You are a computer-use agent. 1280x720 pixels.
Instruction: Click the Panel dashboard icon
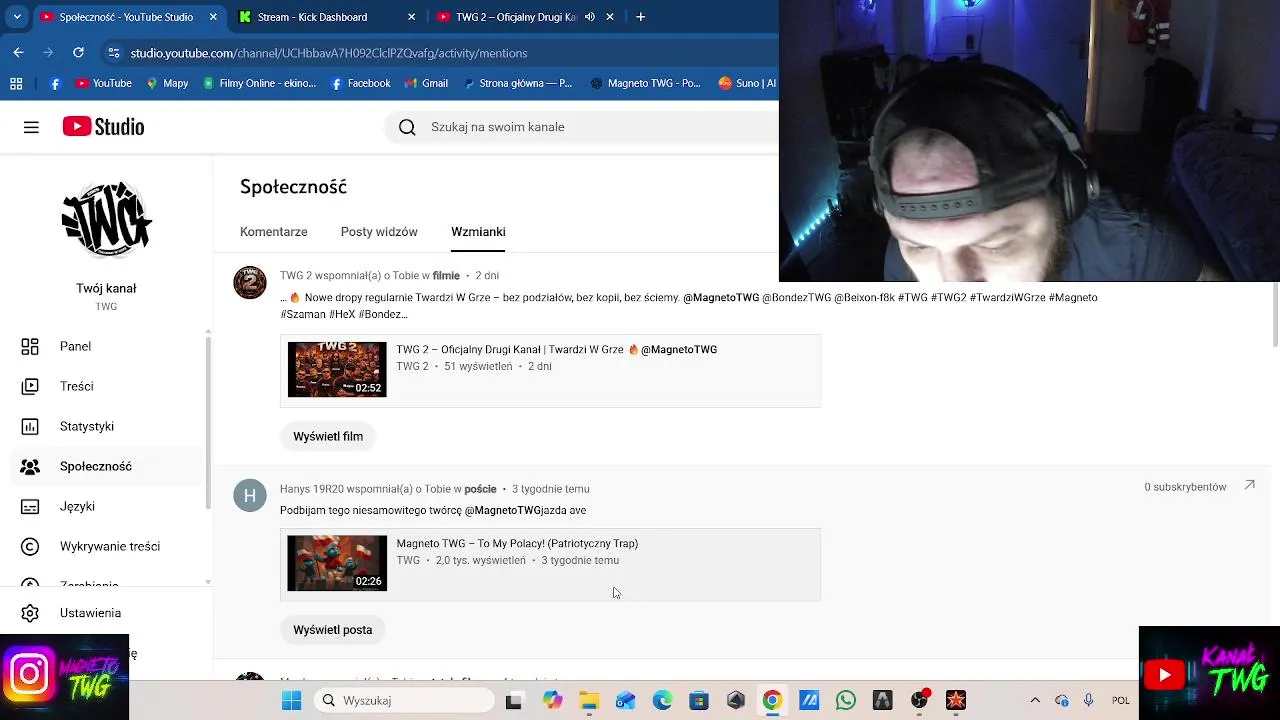[30, 346]
